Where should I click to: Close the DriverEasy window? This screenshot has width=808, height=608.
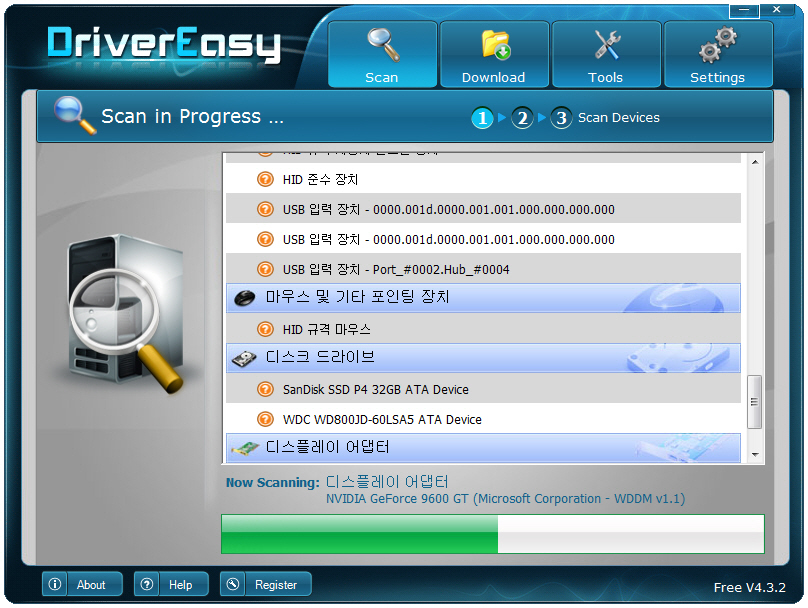pyautogui.click(x=777, y=10)
